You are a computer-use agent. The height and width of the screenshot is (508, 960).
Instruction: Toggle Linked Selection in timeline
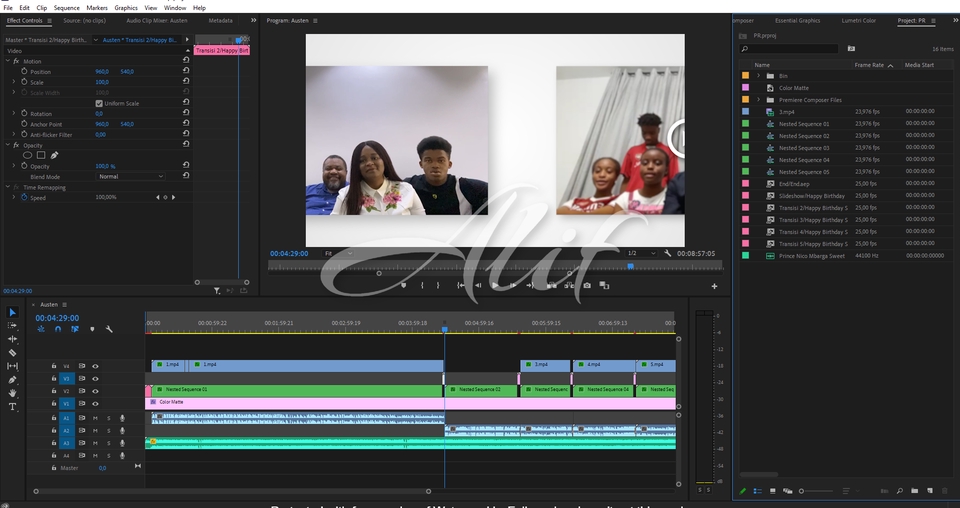[75, 329]
